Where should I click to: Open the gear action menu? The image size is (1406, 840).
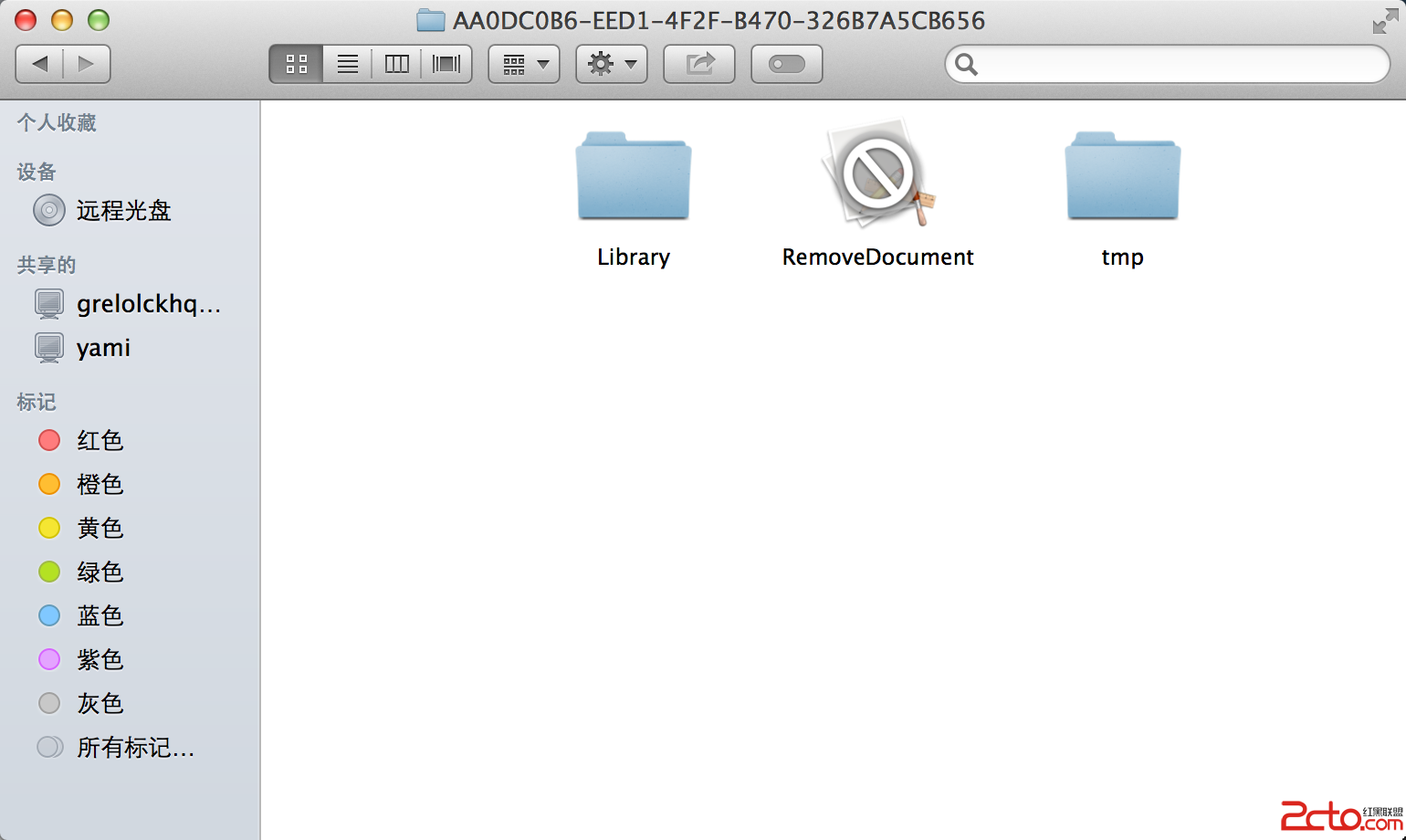612,64
